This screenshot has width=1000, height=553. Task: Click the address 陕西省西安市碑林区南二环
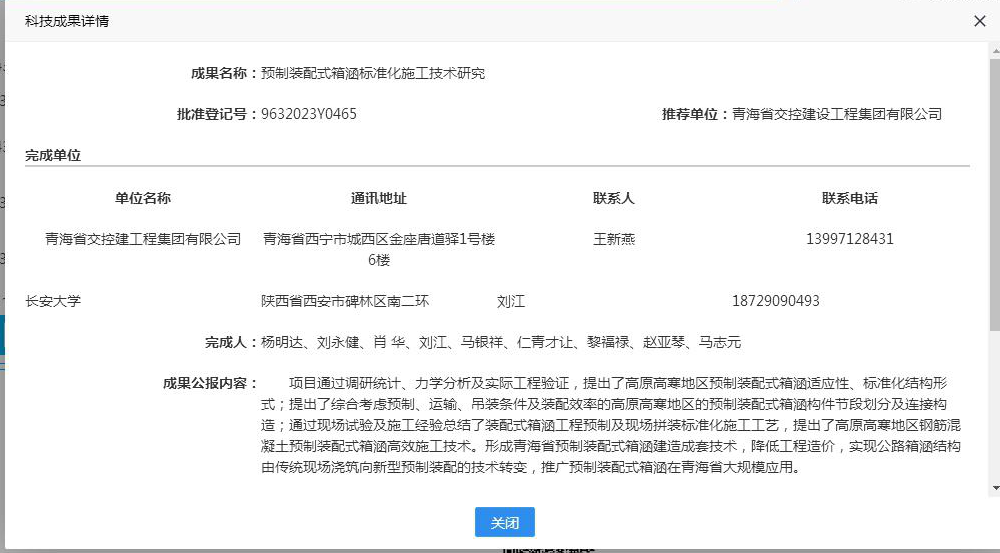tap(345, 301)
